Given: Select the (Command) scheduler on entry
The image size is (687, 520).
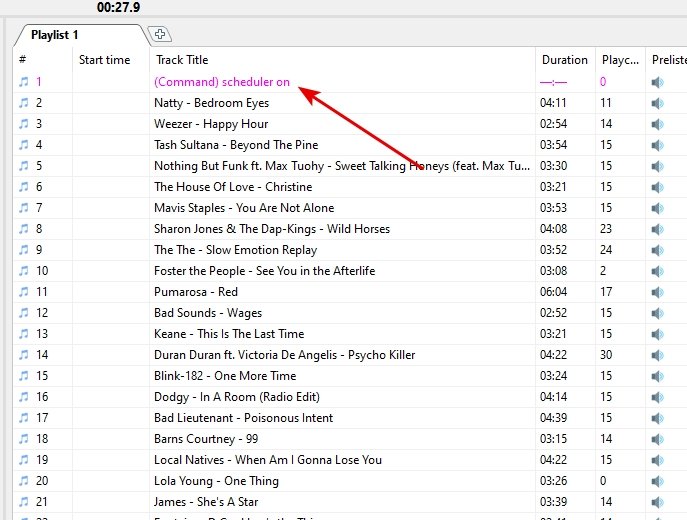Looking at the screenshot, I should (x=222, y=82).
